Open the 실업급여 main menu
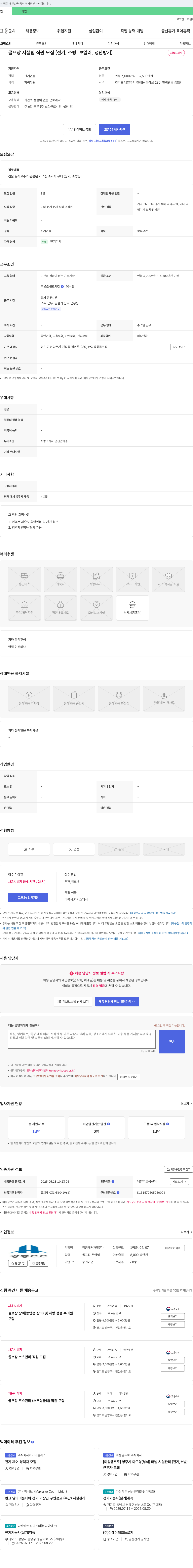Image resolution: width=193 pixels, height=1568 pixels. tap(95, 31)
